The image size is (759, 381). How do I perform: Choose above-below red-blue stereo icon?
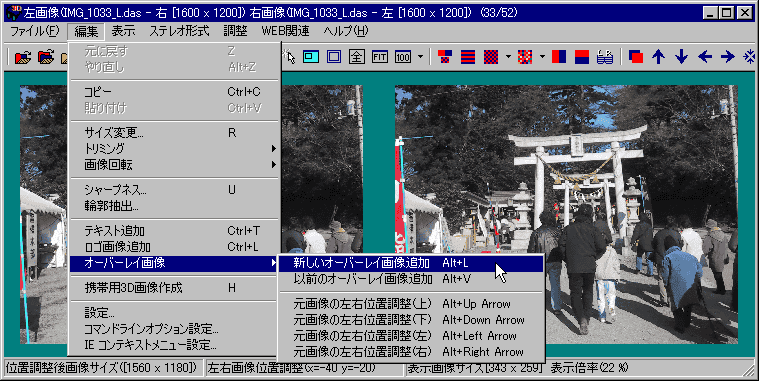click(x=582, y=57)
